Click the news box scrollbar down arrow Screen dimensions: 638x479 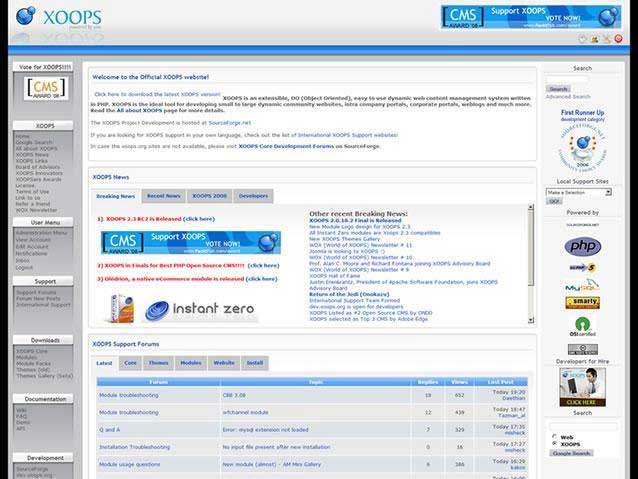point(531,320)
